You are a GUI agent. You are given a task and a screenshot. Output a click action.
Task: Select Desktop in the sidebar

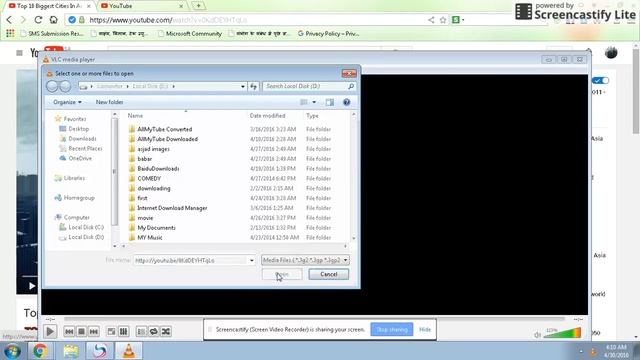[74, 129]
